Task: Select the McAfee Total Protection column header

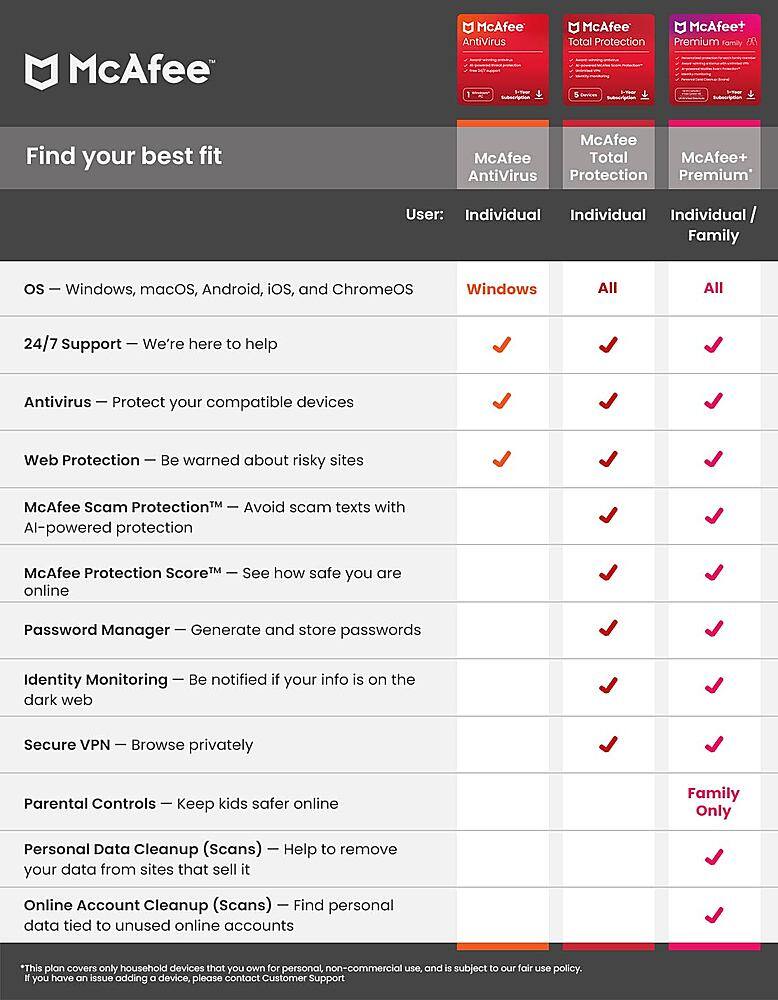Action: pyautogui.click(x=608, y=158)
